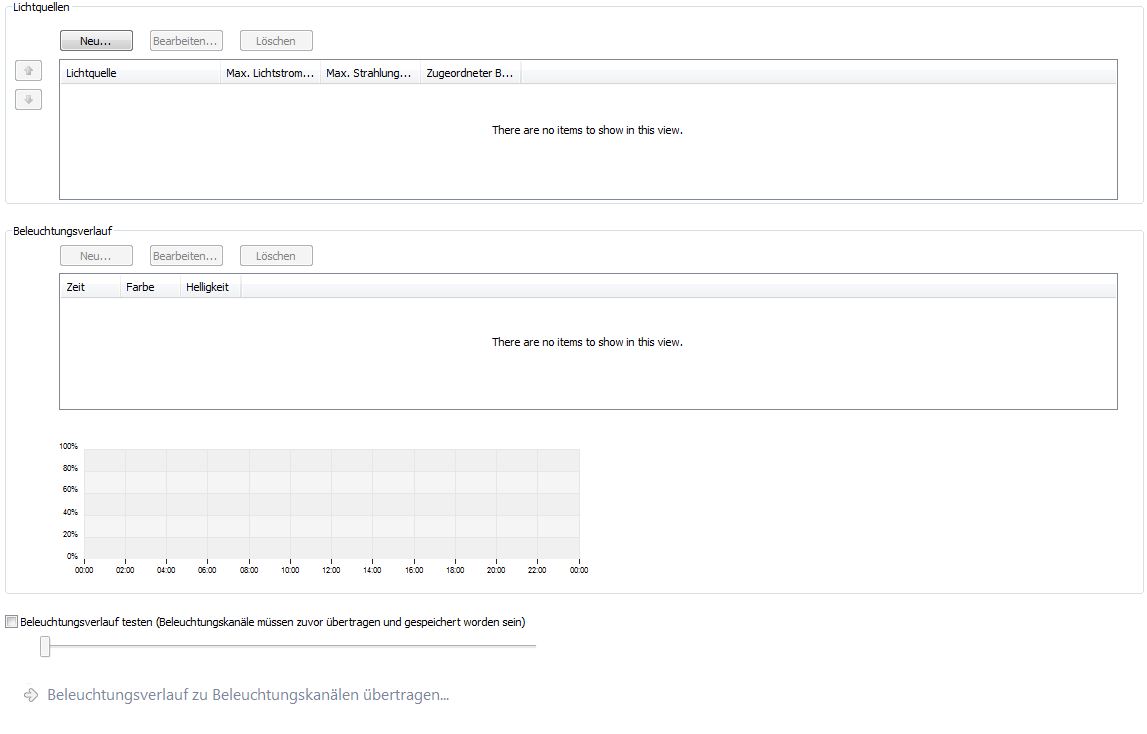Click the move down arrow icon
Image resolution: width=1147 pixels, height=734 pixels.
pos(28,100)
